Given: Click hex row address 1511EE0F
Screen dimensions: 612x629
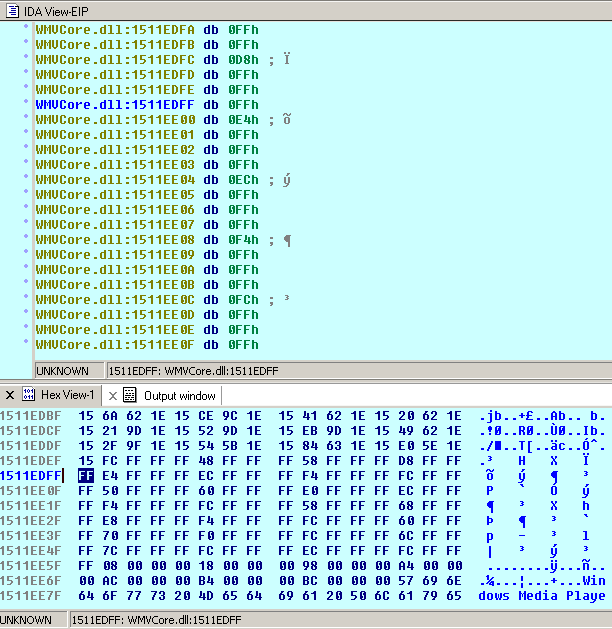Looking at the screenshot, I should (31, 491).
